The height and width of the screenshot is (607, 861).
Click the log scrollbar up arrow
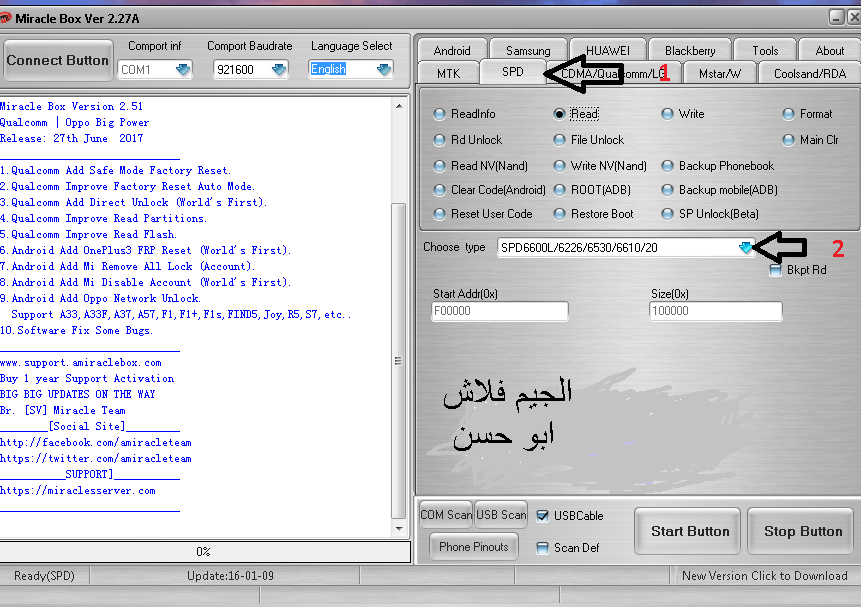(x=399, y=106)
